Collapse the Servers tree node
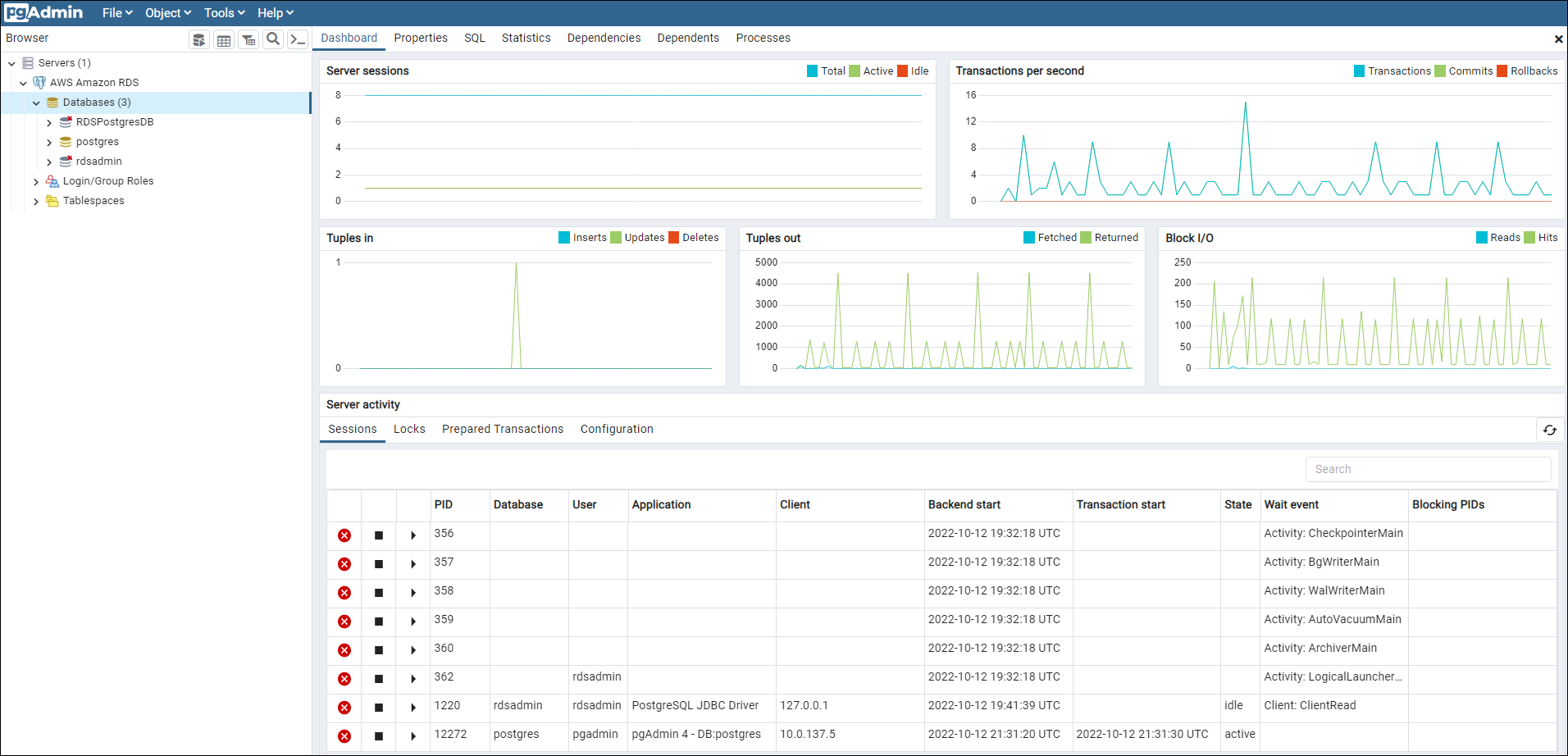Image resolution: width=1568 pixels, height=756 pixels. click(12, 63)
